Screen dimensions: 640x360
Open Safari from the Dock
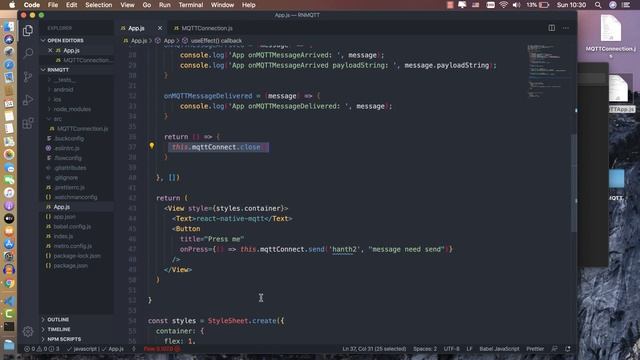pos(9,64)
